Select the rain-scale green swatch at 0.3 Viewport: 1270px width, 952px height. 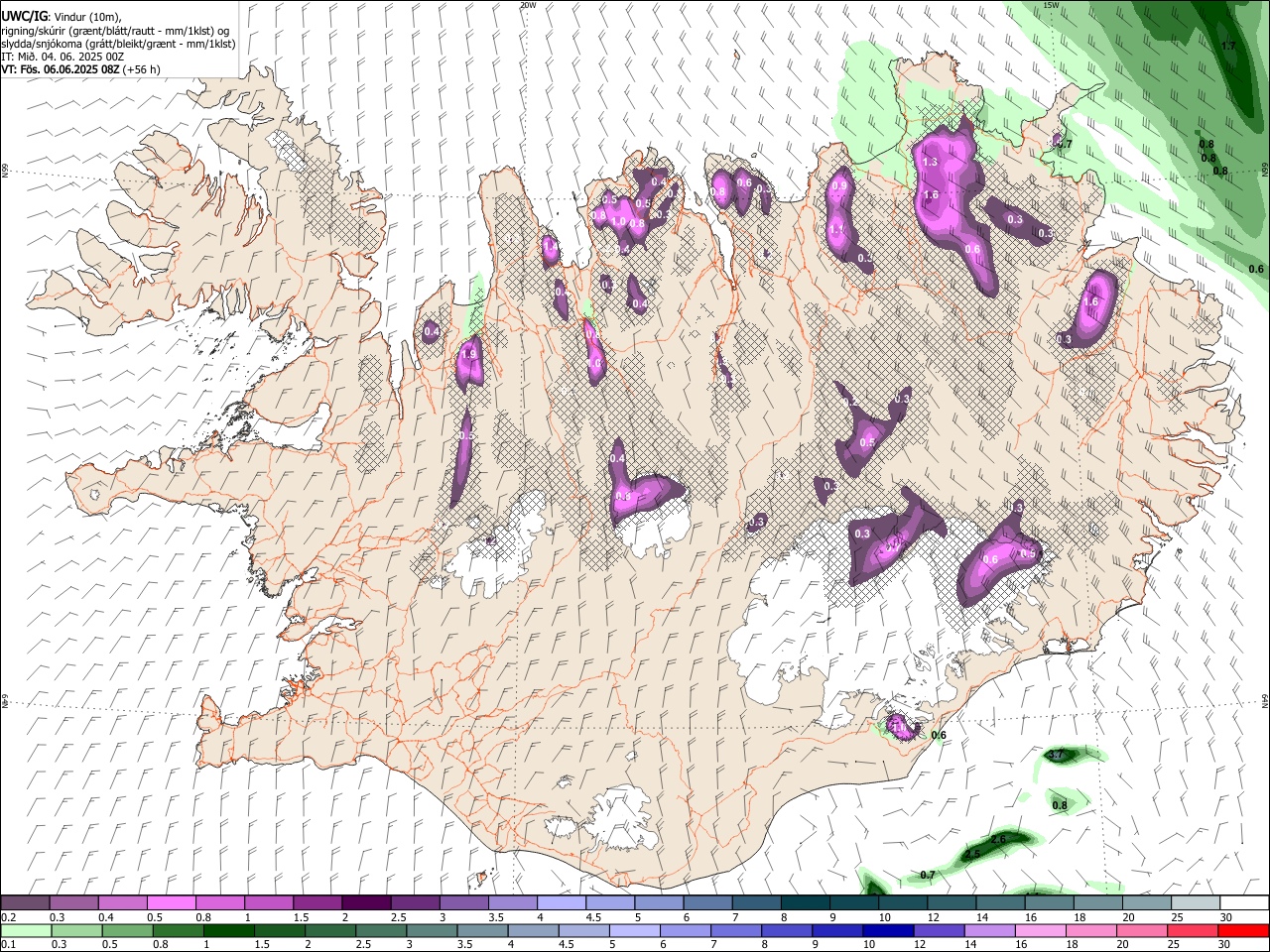click(x=76, y=930)
